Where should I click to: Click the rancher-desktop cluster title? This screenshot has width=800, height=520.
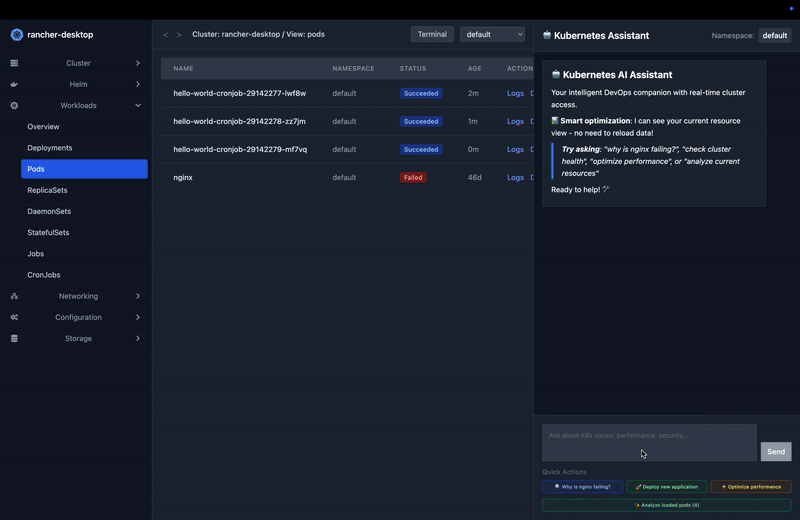pos(60,35)
